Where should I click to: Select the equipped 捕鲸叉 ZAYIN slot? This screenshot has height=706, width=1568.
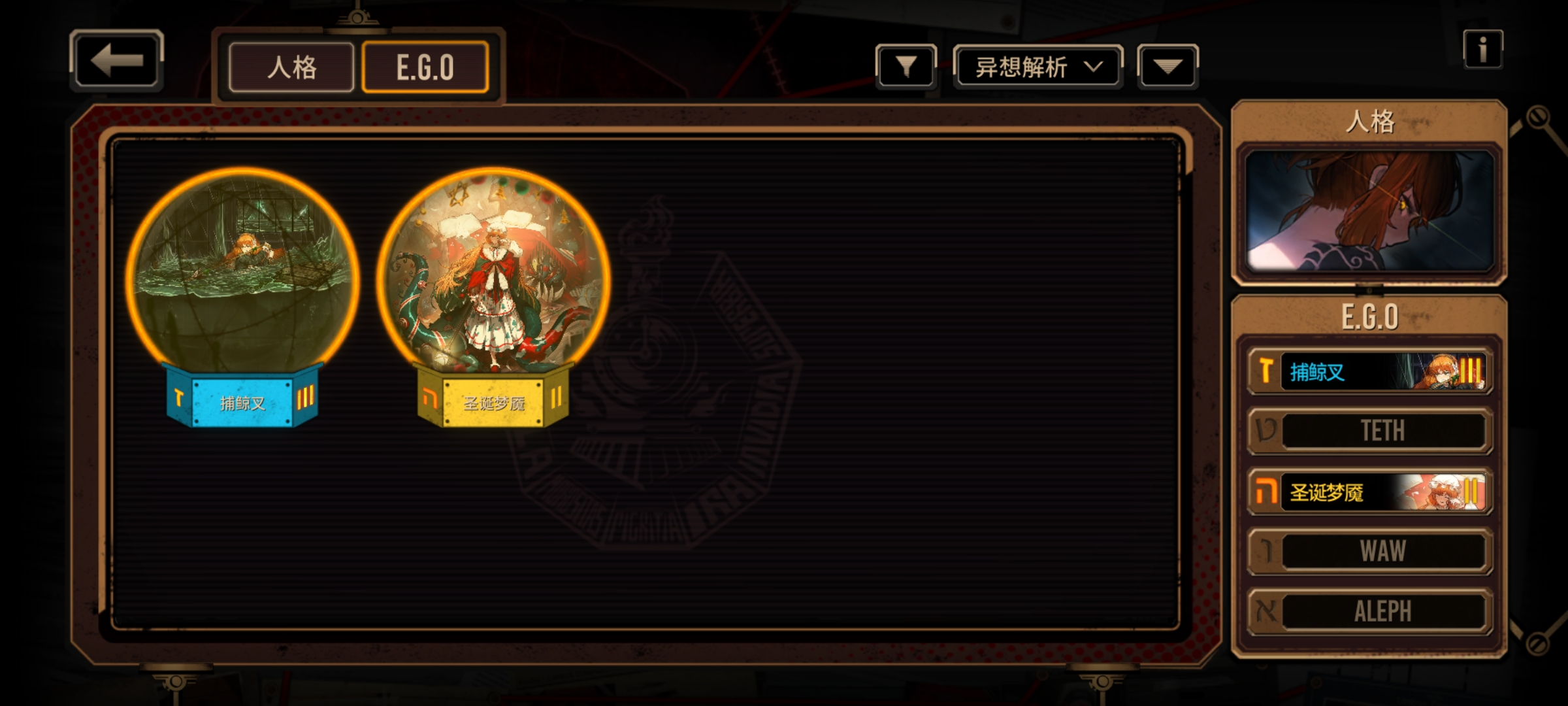coord(1370,372)
